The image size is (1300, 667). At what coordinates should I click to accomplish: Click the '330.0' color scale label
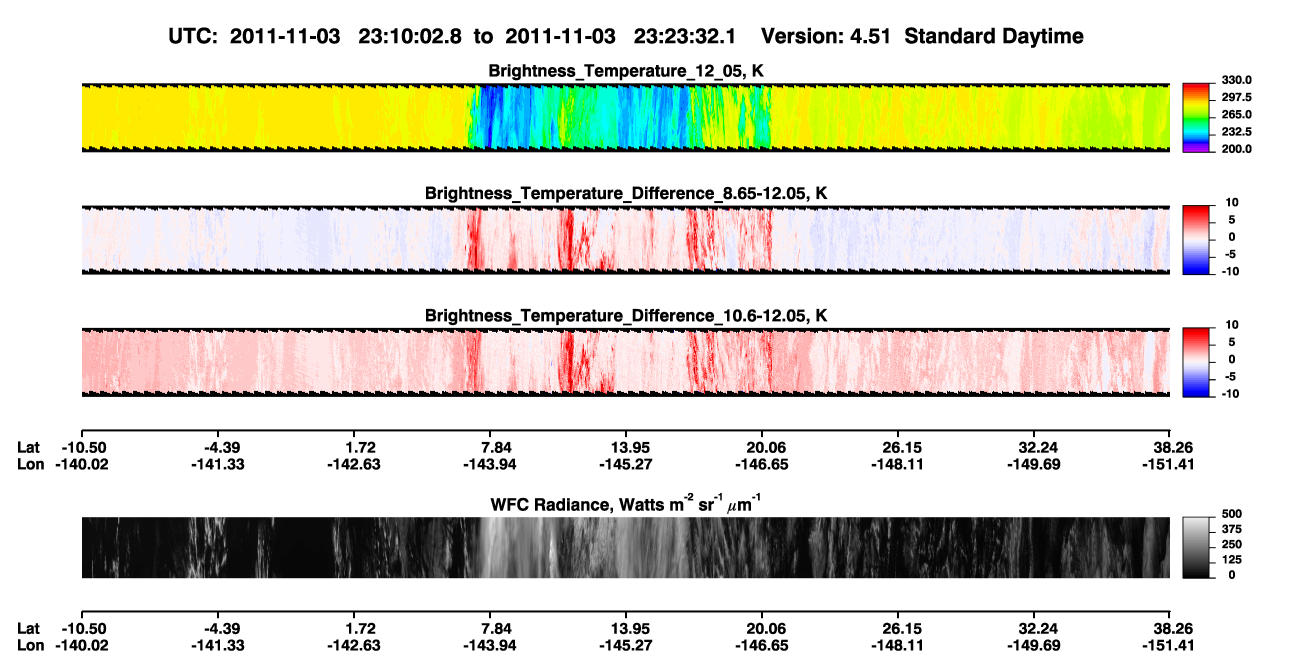1236,80
